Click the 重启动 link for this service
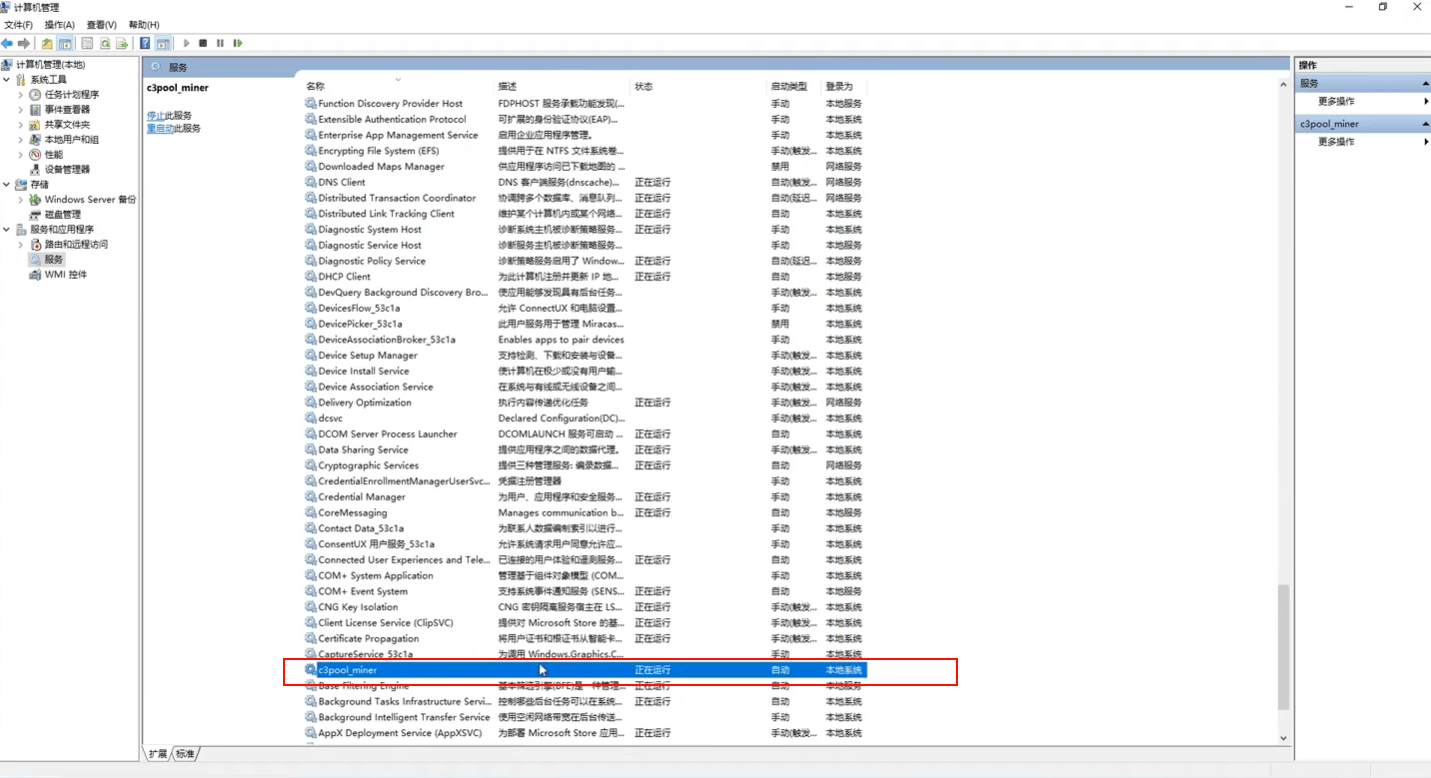1431x778 pixels. point(158,128)
